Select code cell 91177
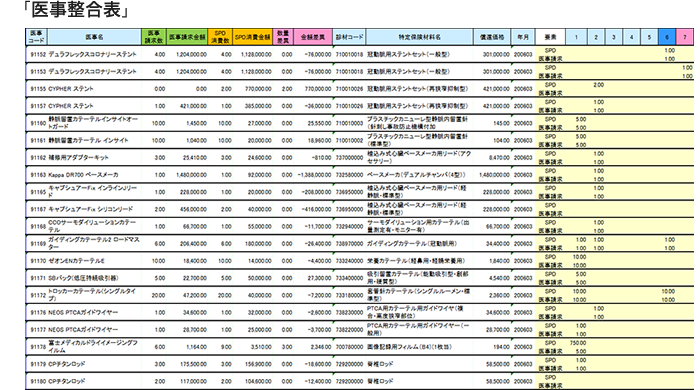 coord(38,330)
